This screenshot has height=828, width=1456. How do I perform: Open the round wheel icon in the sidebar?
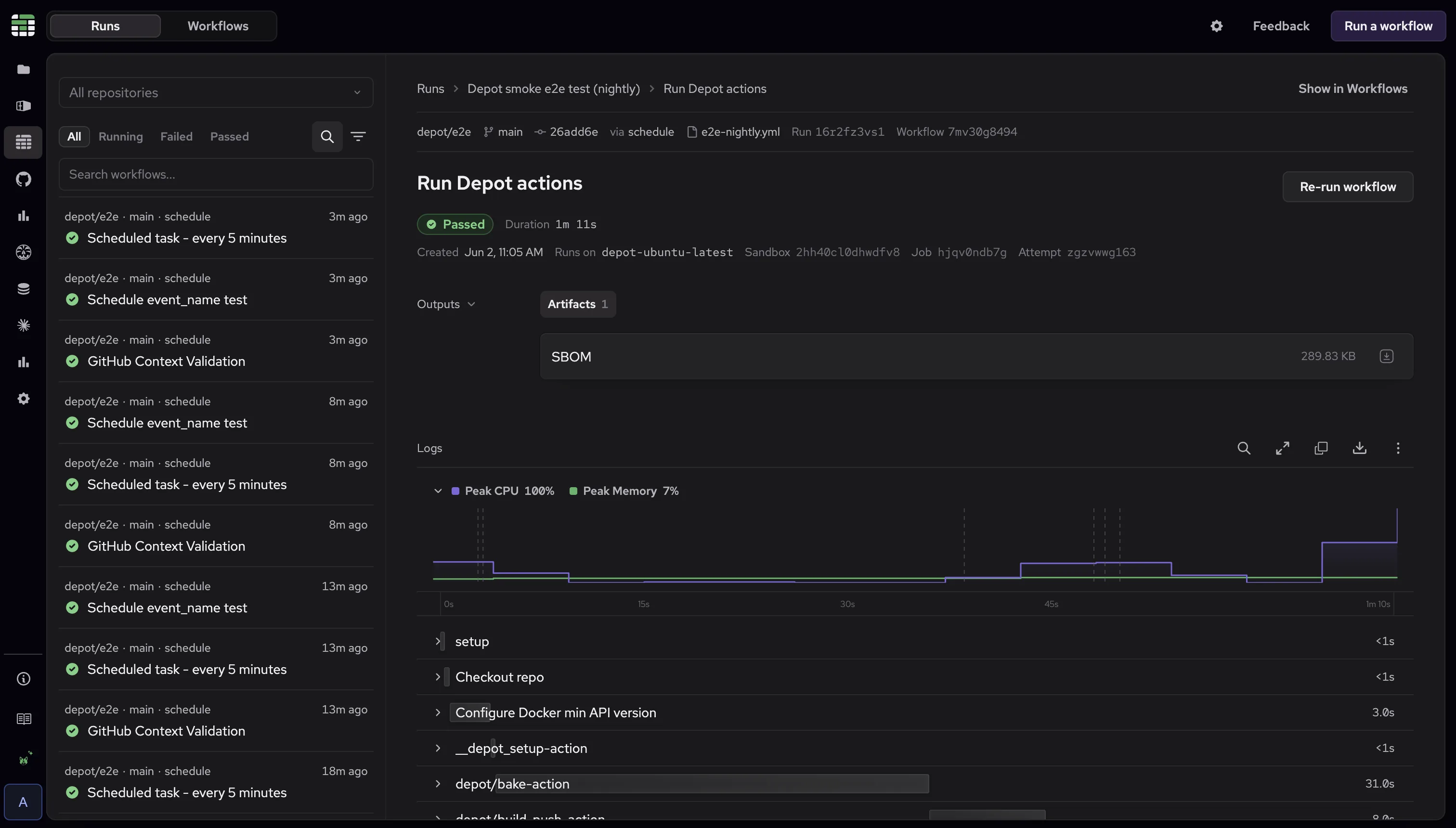click(23, 252)
